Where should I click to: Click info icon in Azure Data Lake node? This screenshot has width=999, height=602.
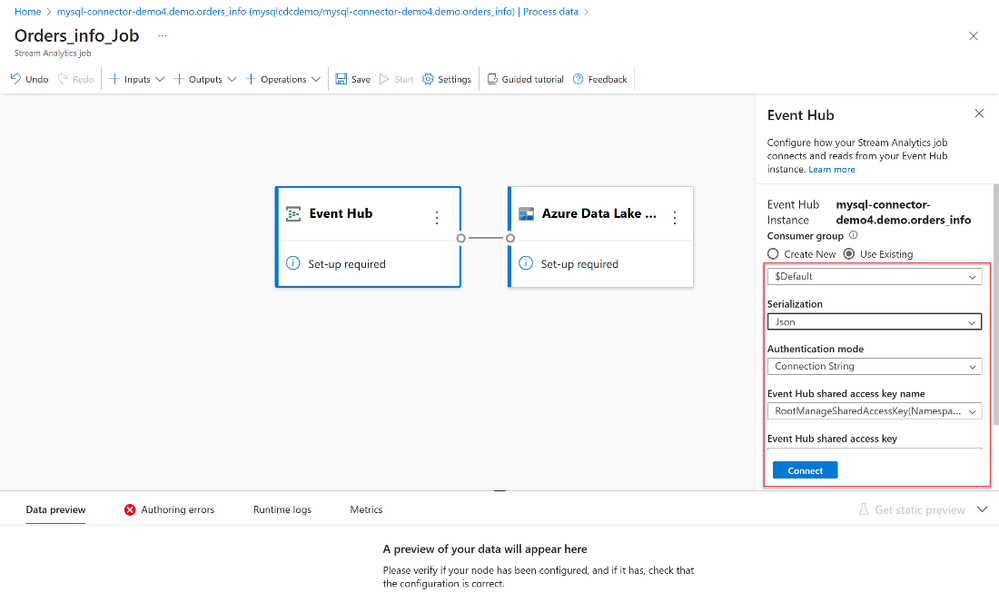tap(526, 263)
